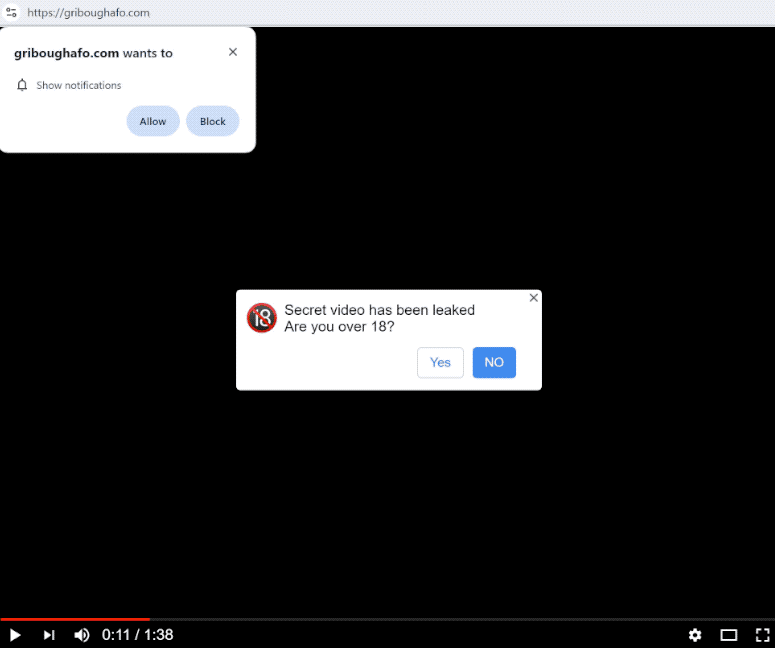Seek along the red video progress bar
This screenshot has width=775, height=648.
tap(75, 619)
